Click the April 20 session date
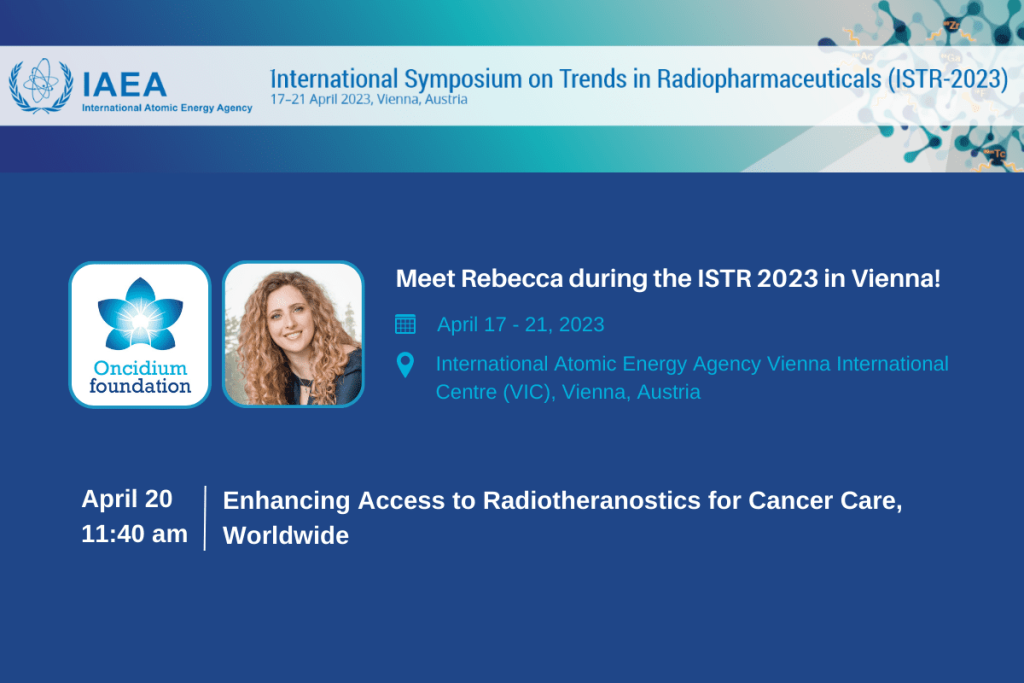The height and width of the screenshot is (683, 1024). point(127,499)
